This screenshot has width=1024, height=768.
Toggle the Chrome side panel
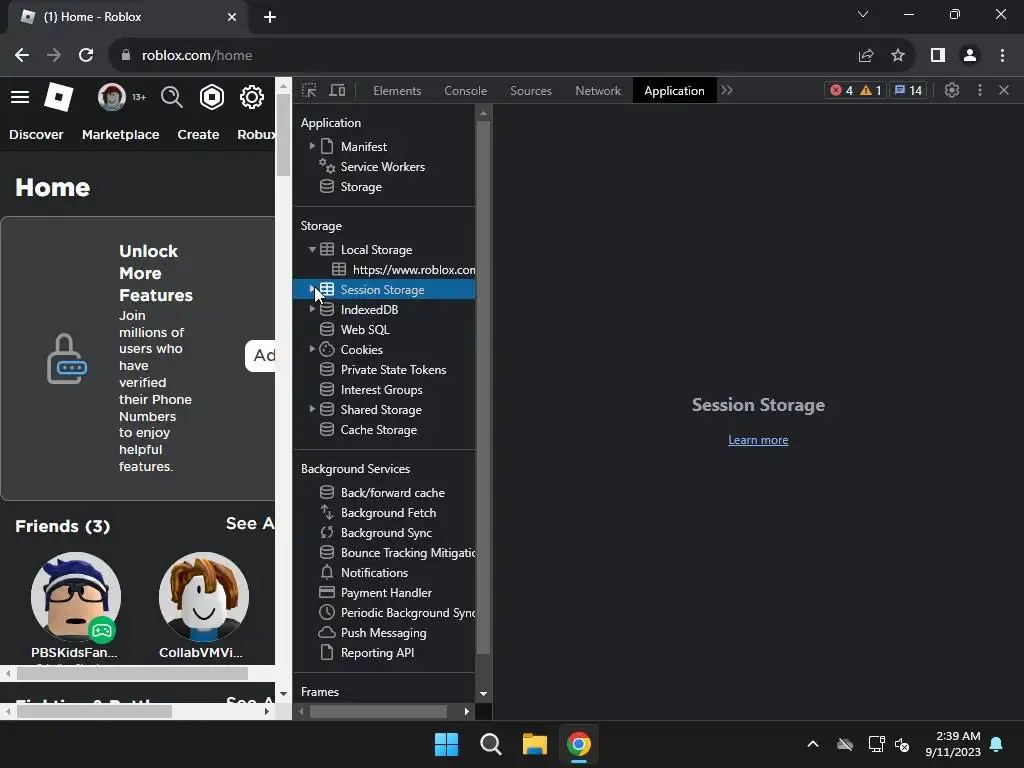pos(938,56)
